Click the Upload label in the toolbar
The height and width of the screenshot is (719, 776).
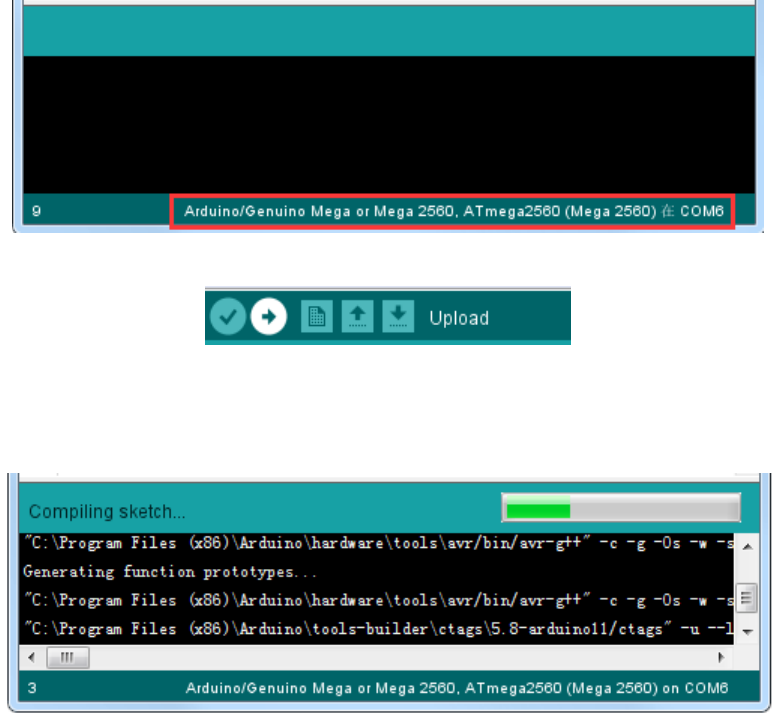[x=459, y=318]
